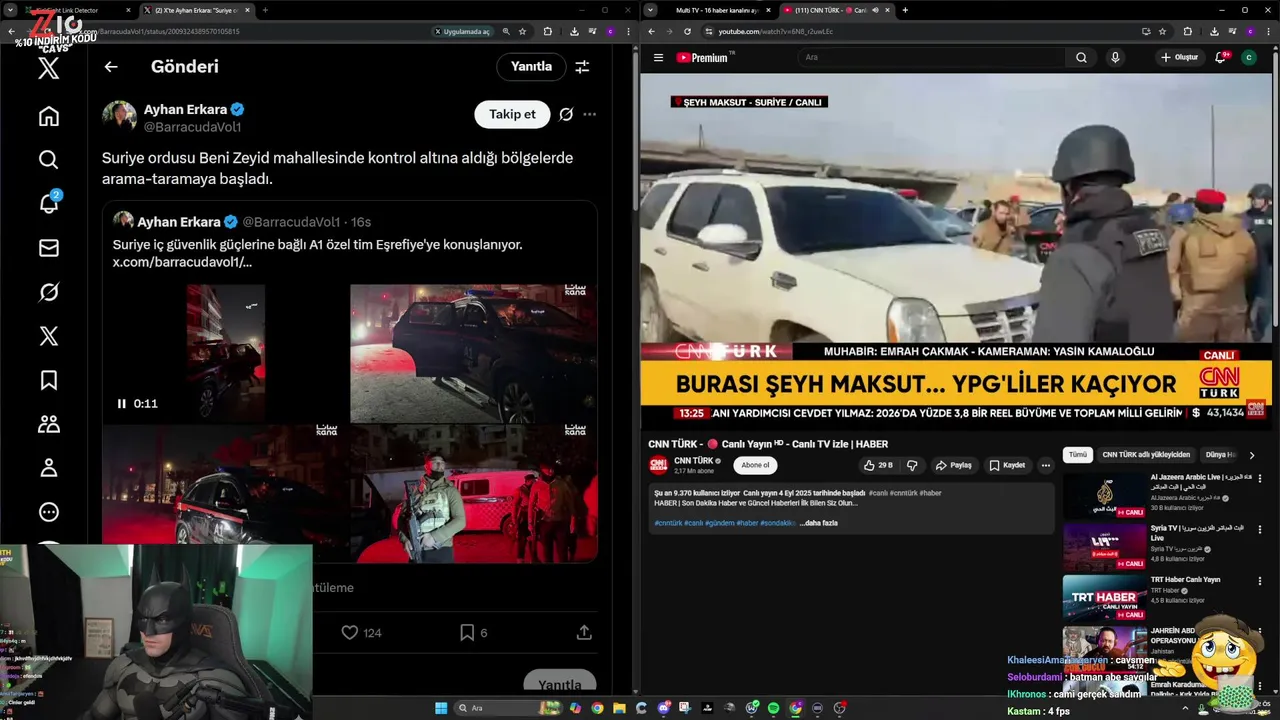Open Discord from the taskbar
1280x720 pixels.
[664, 708]
